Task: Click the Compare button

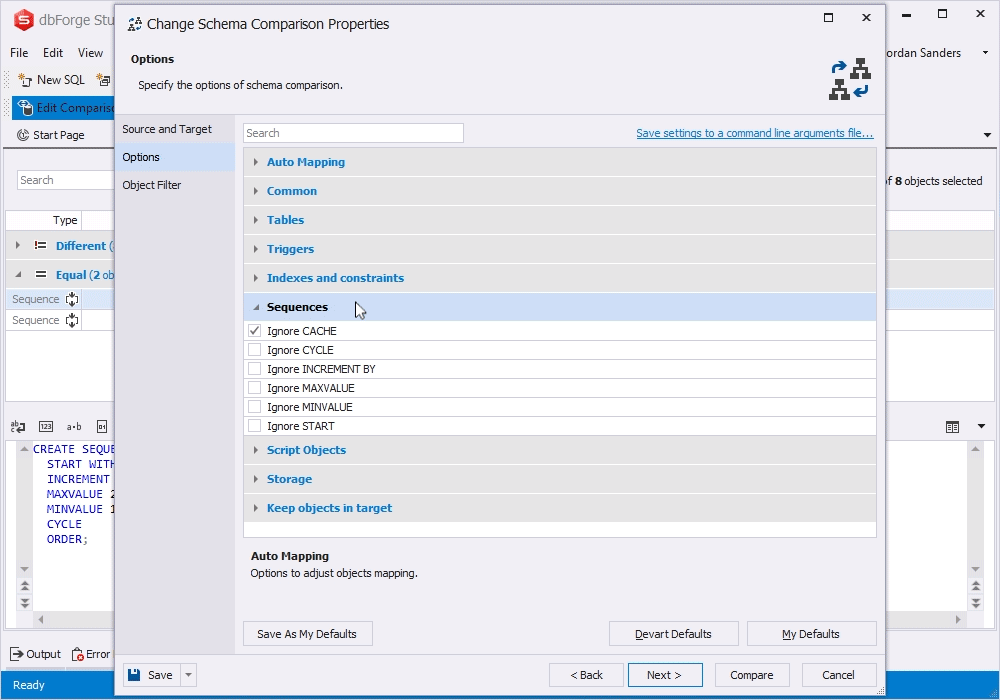Action: [752, 674]
